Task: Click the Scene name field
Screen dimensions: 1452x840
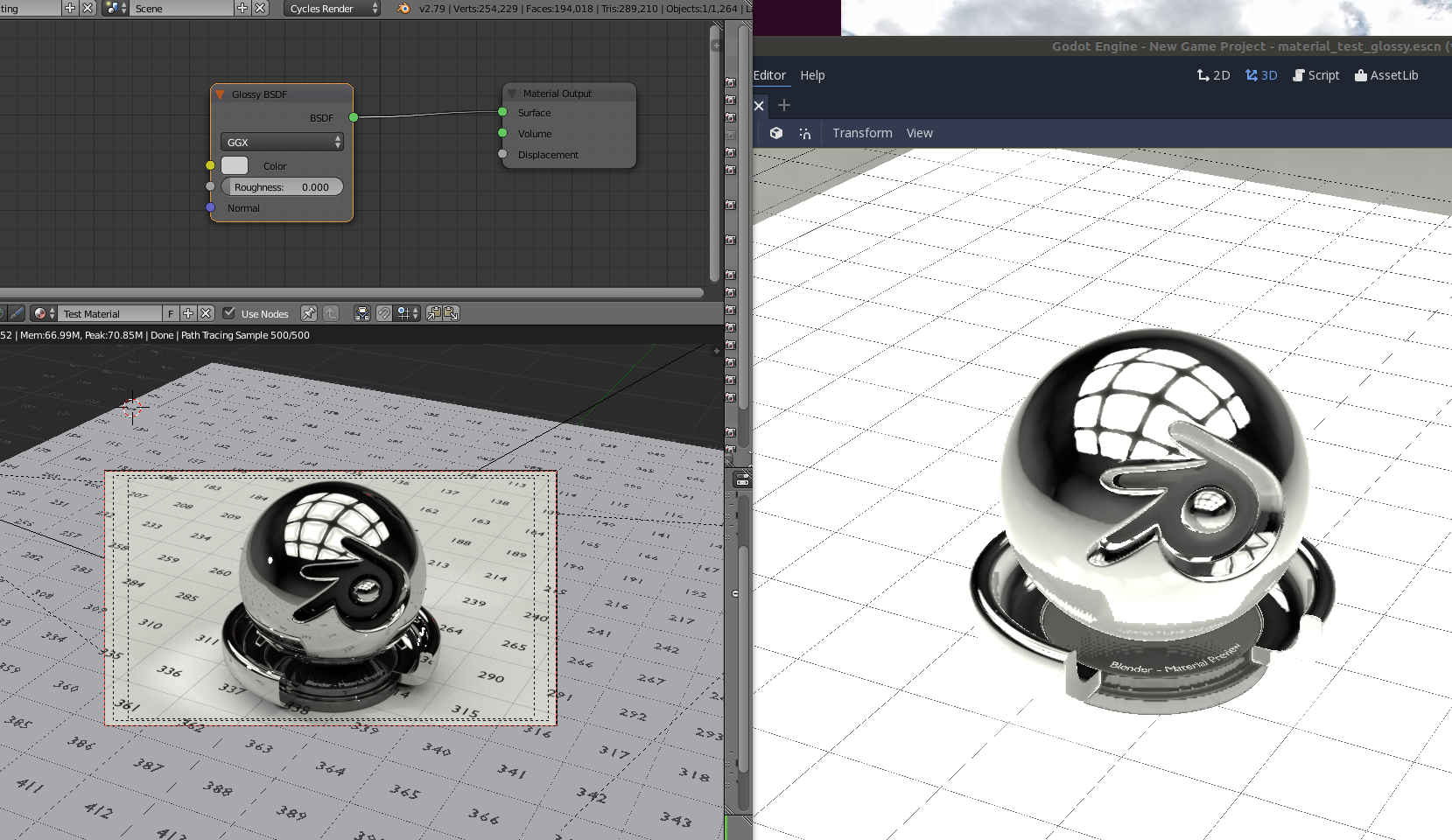Action: [182, 8]
